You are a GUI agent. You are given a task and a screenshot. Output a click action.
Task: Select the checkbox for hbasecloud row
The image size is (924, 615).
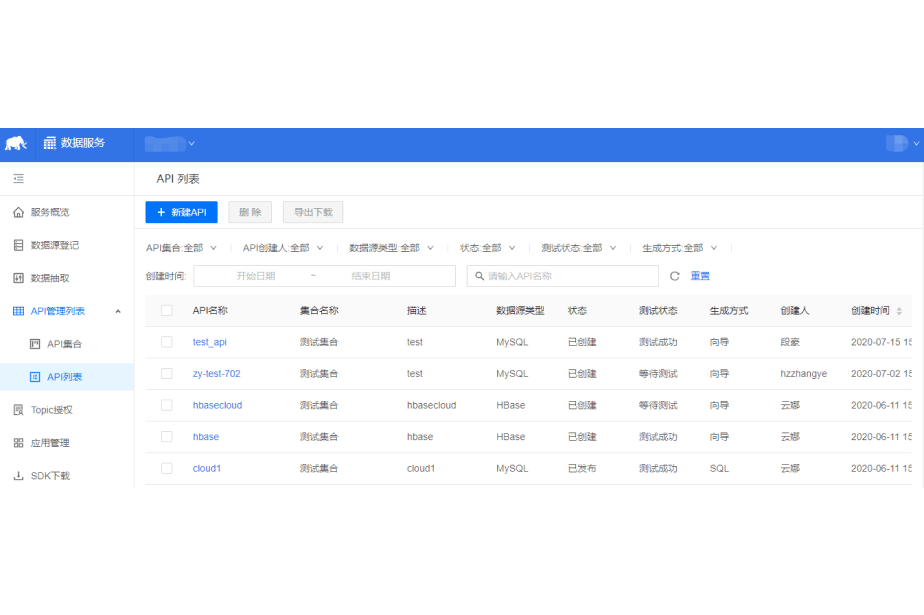coord(167,405)
